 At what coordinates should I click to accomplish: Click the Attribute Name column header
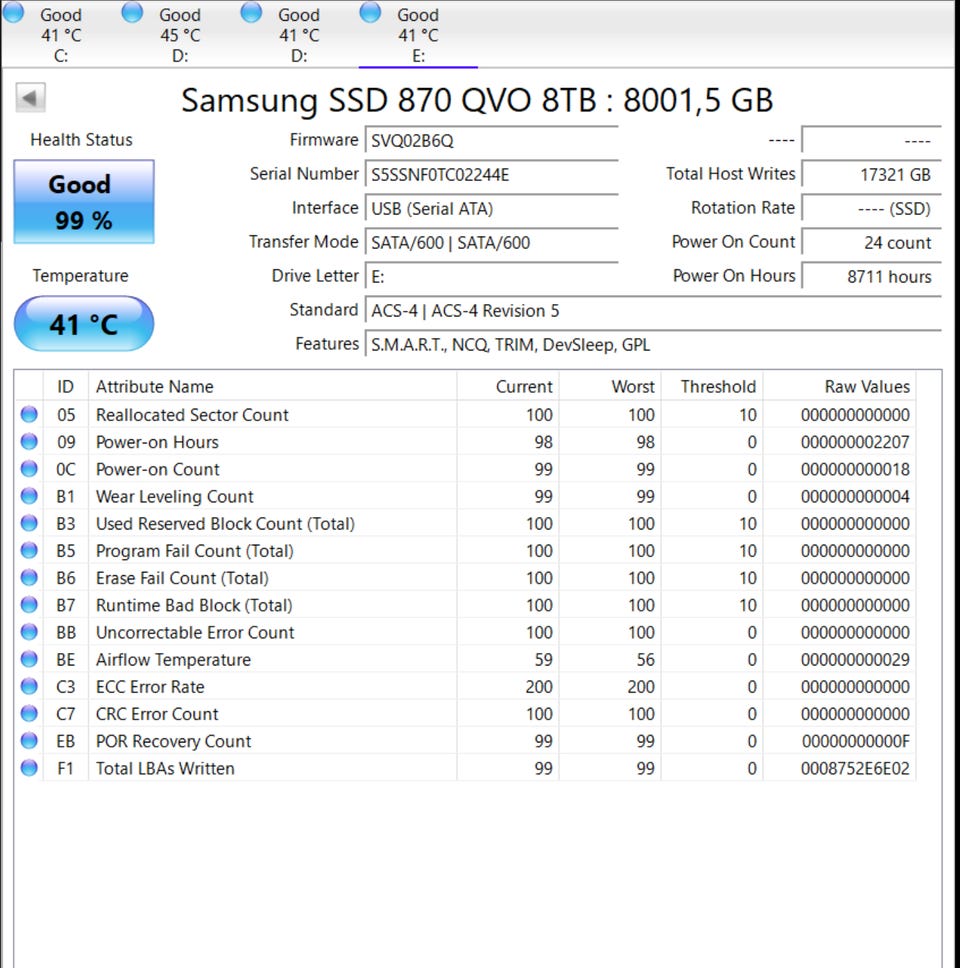(155, 387)
